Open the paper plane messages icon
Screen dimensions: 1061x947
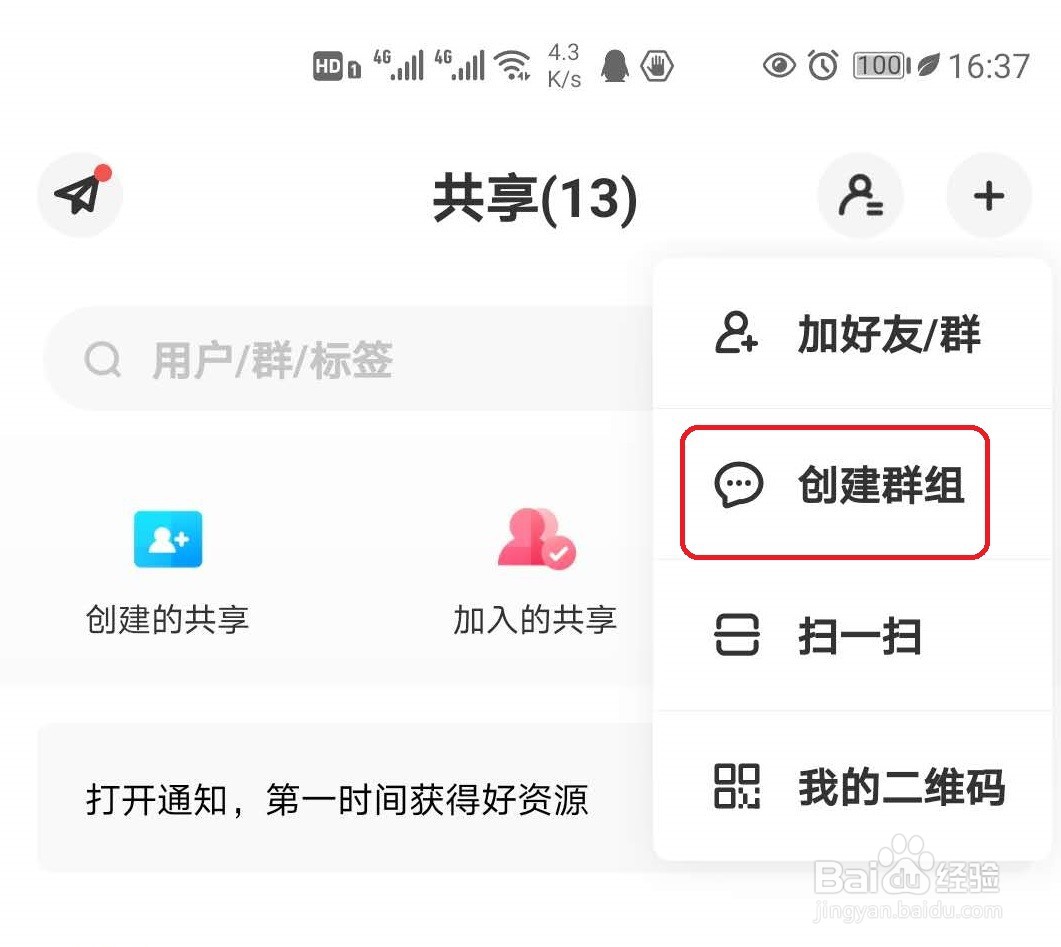coord(80,195)
